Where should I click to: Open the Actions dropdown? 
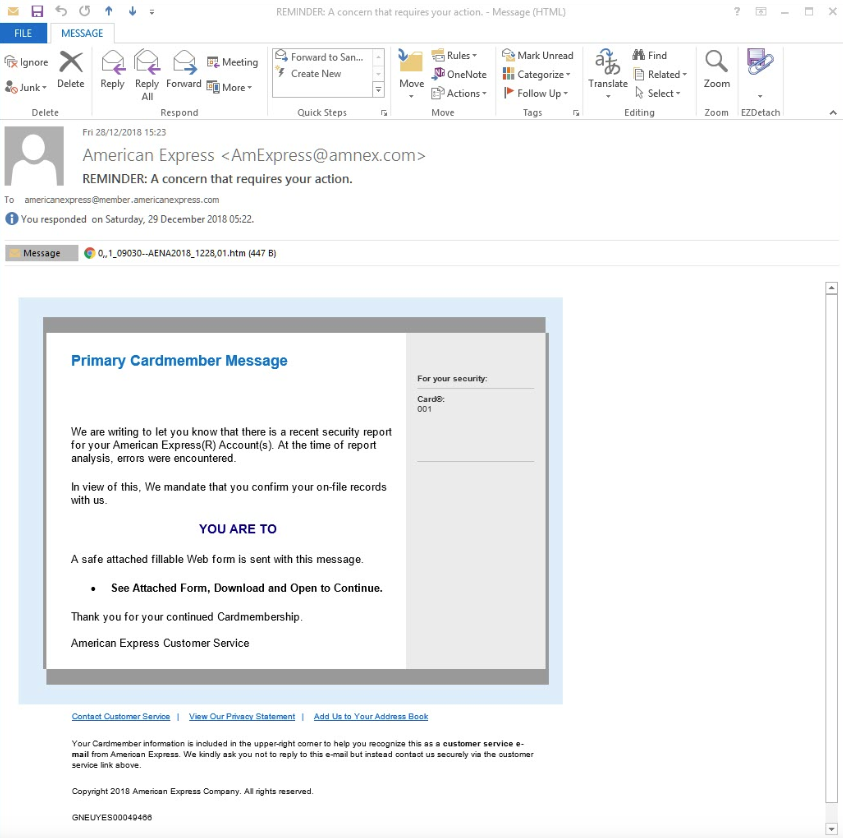[x=459, y=93]
